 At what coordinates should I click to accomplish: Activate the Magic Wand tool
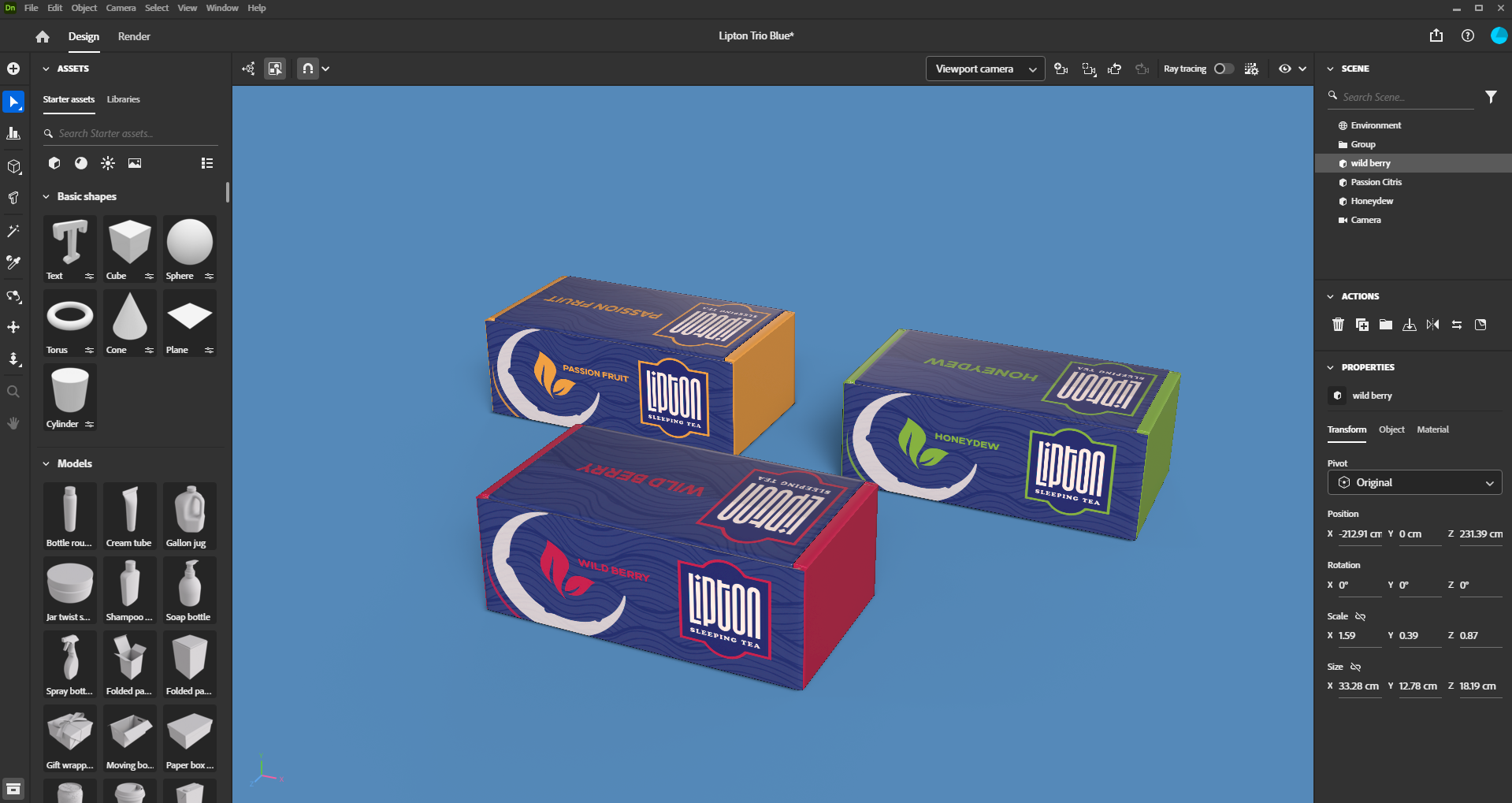pos(13,231)
